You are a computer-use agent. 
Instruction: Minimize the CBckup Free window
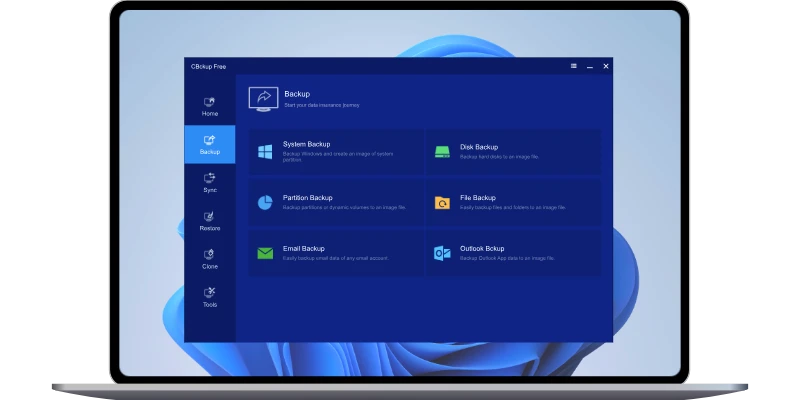tap(590, 66)
